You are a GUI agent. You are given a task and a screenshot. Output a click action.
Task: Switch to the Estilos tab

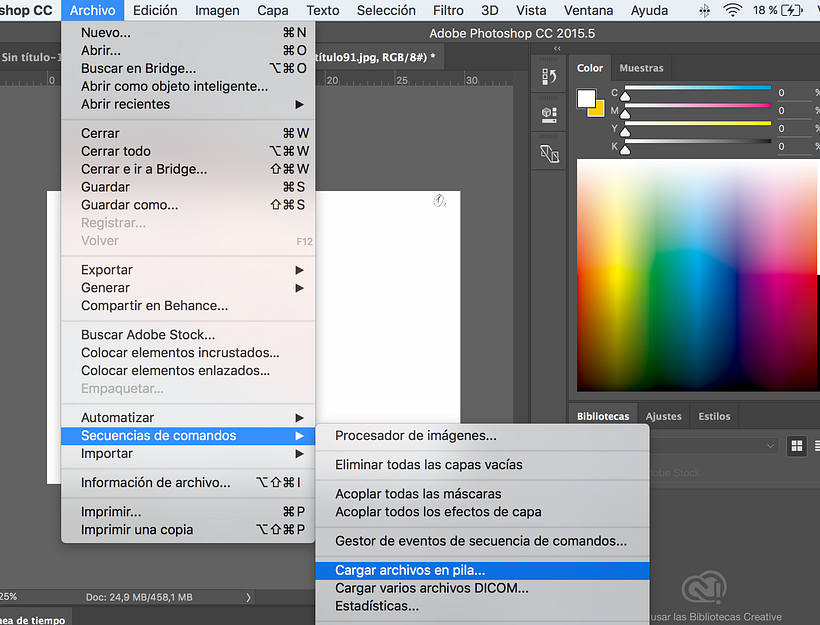coord(714,416)
